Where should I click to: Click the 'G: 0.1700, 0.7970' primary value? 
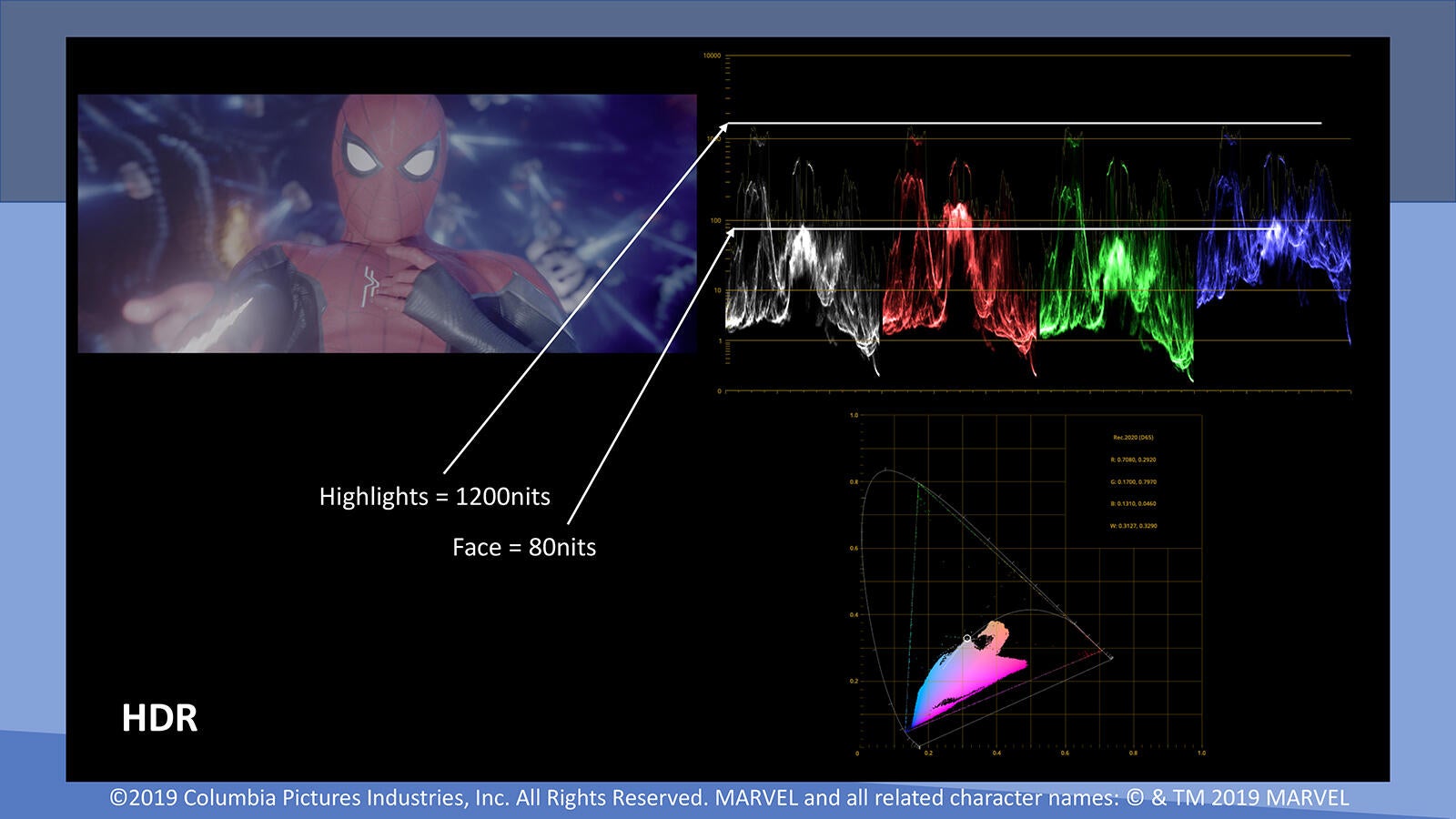point(1133,481)
